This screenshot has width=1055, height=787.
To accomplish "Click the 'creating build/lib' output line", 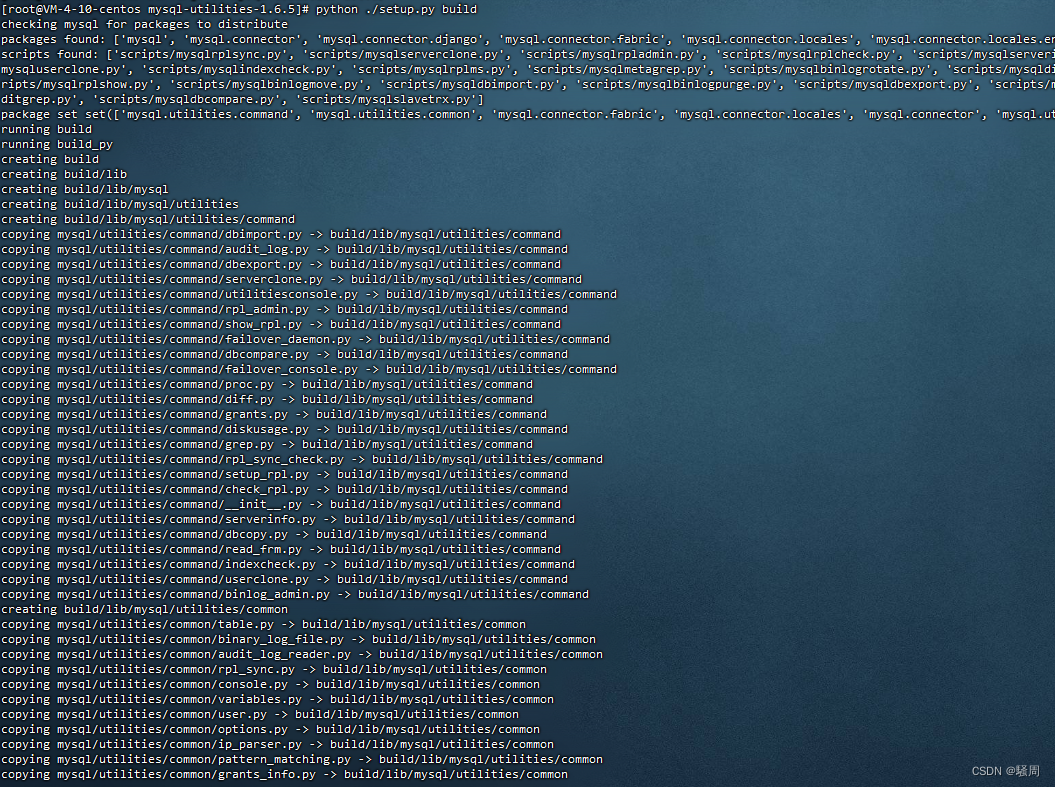I will [62, 174].
